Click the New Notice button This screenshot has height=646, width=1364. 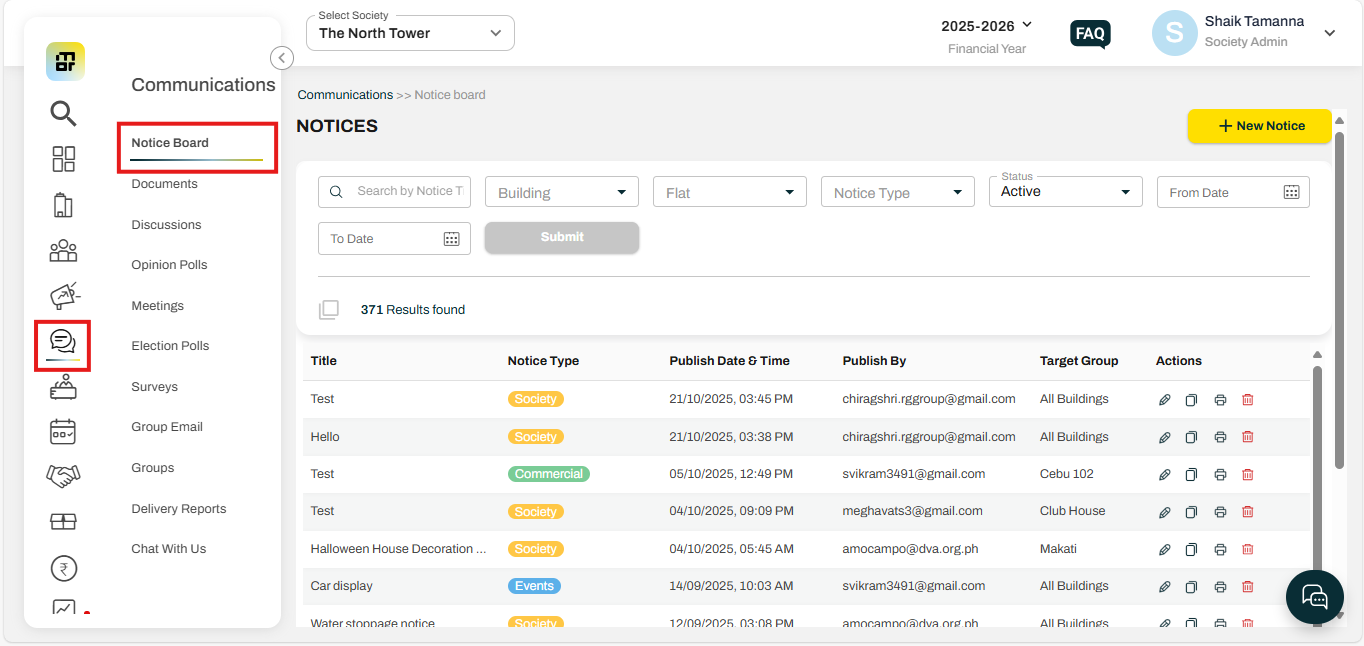click(1259, 126)
